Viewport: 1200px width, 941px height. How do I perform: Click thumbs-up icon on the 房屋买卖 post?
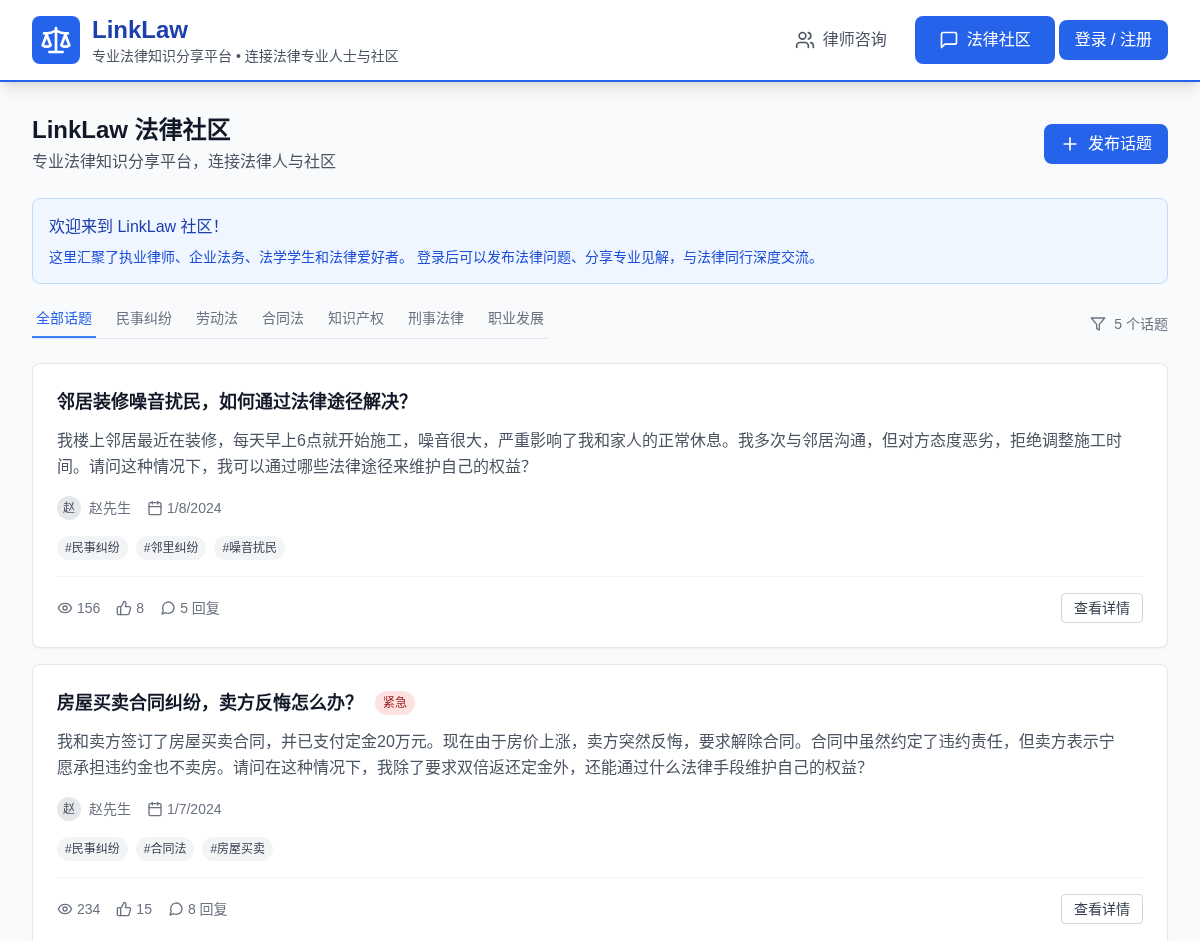click(x=124, y=909)
